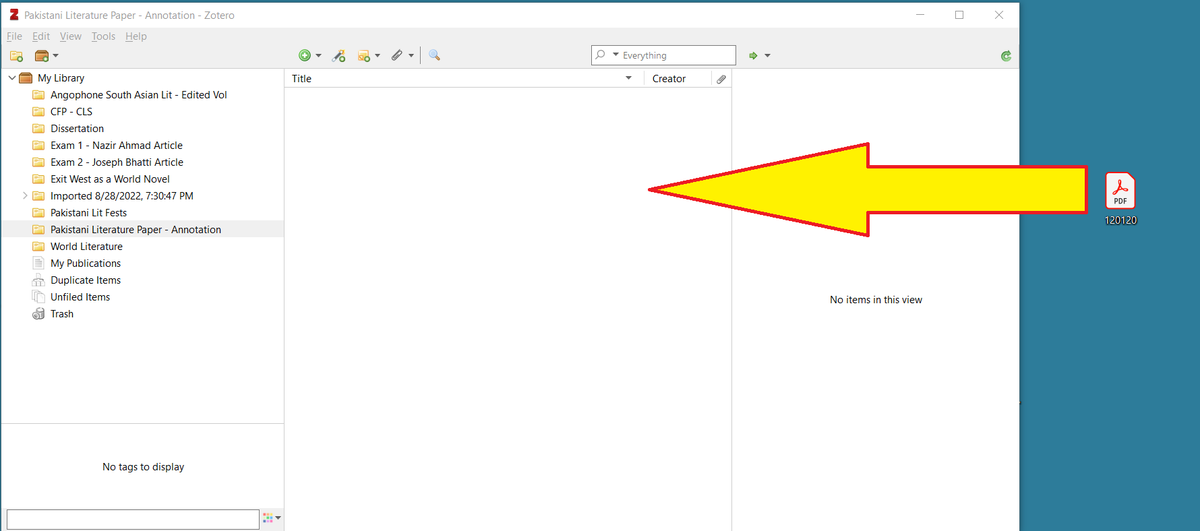Sort by the Creator column header
Image resolution: width=1200 pixels, height=531 pixels.
click(677, 78)
